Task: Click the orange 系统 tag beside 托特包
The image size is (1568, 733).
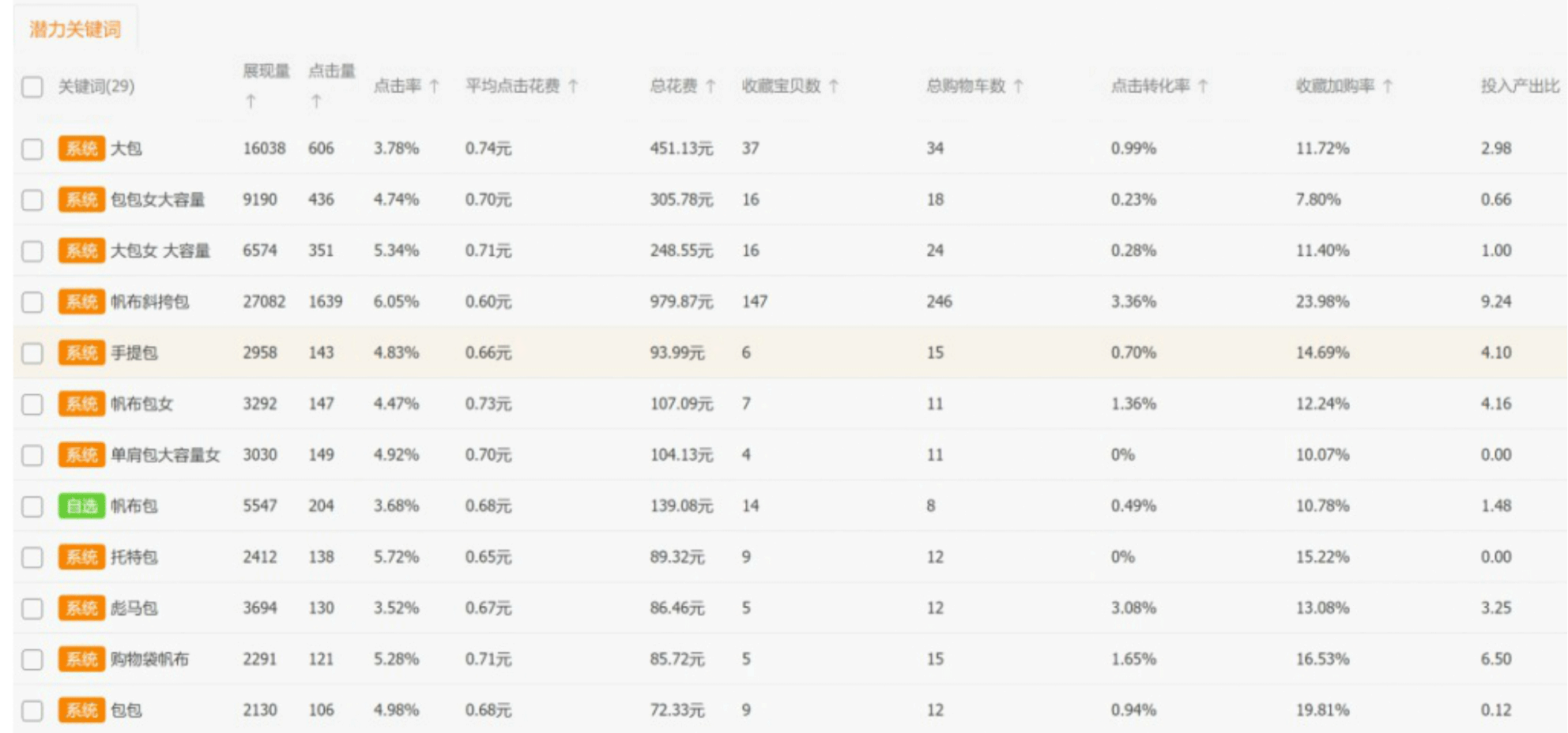Action: [81, 557]
